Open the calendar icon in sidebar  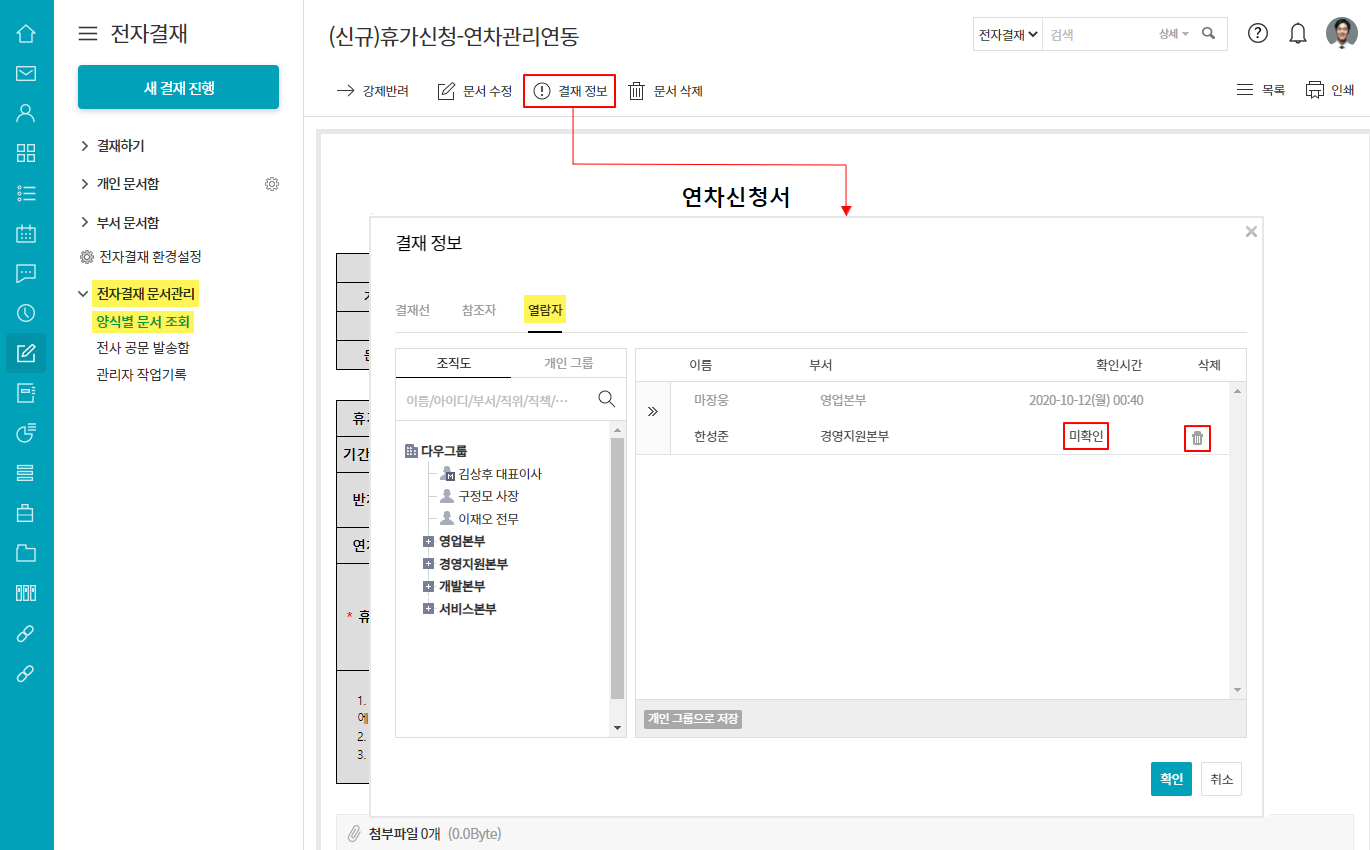(x=26, y=234)
